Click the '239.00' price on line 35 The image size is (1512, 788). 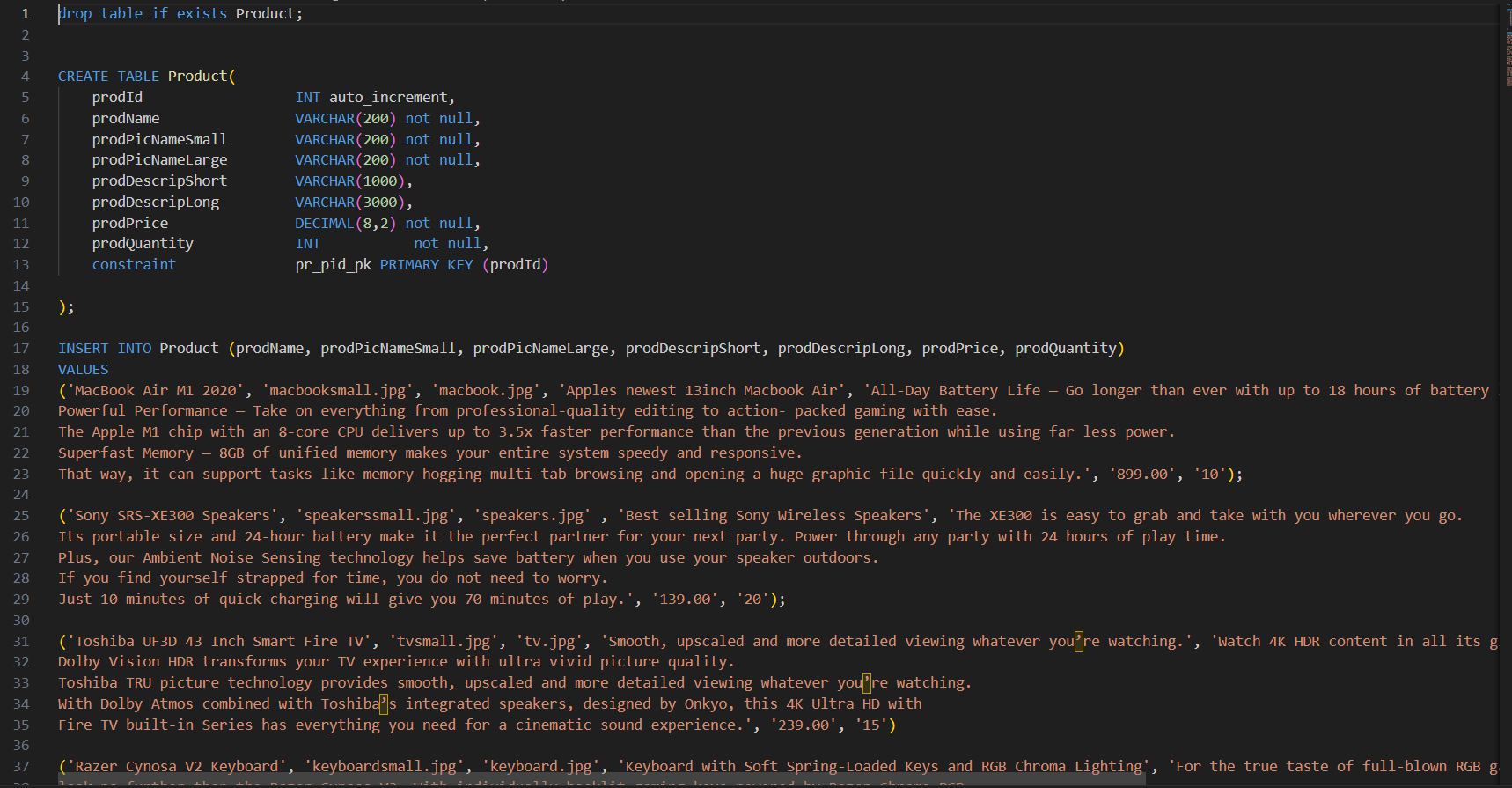804,725
